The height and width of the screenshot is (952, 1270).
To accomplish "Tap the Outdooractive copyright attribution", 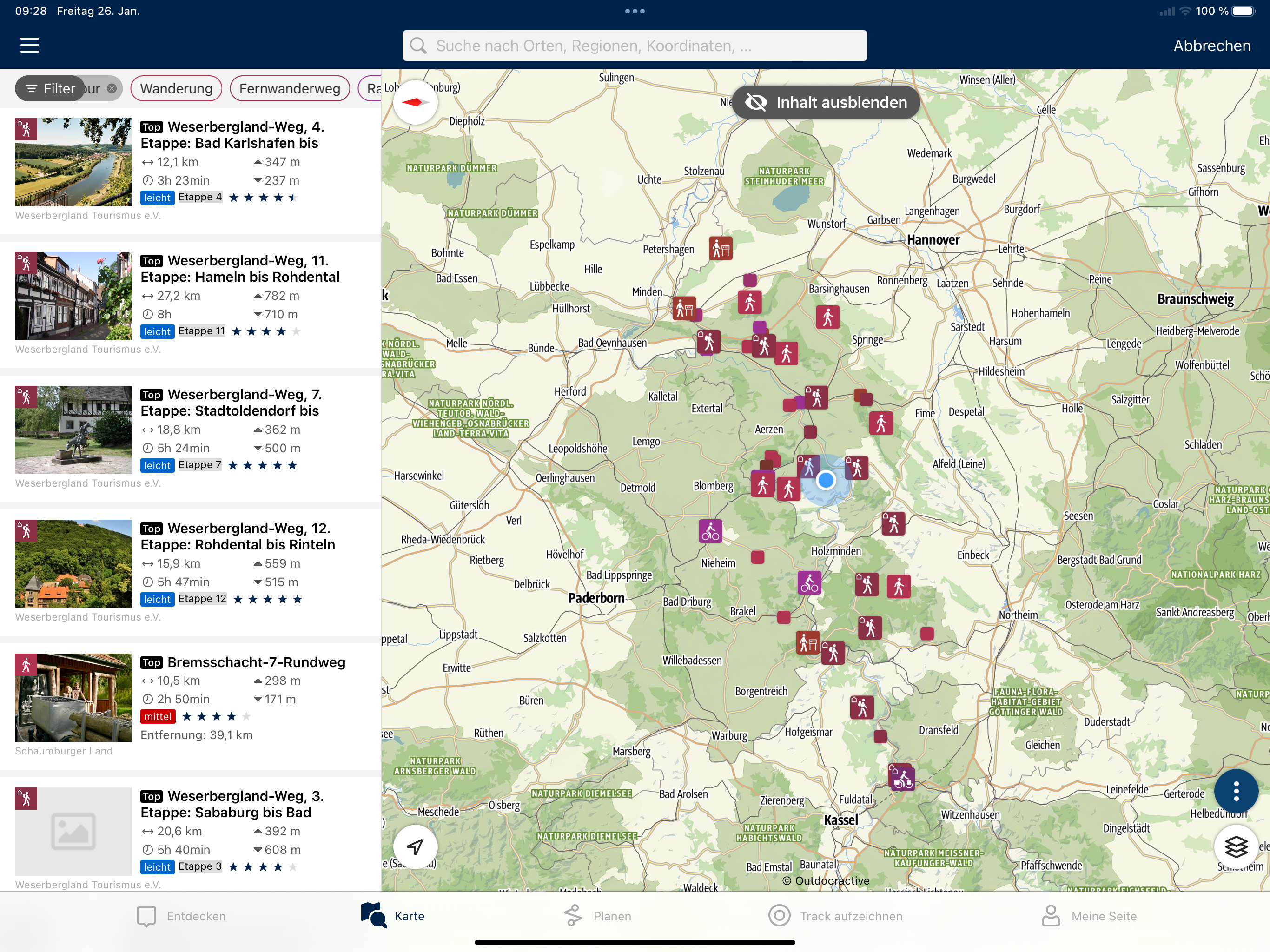I will (x=826, y=881).
